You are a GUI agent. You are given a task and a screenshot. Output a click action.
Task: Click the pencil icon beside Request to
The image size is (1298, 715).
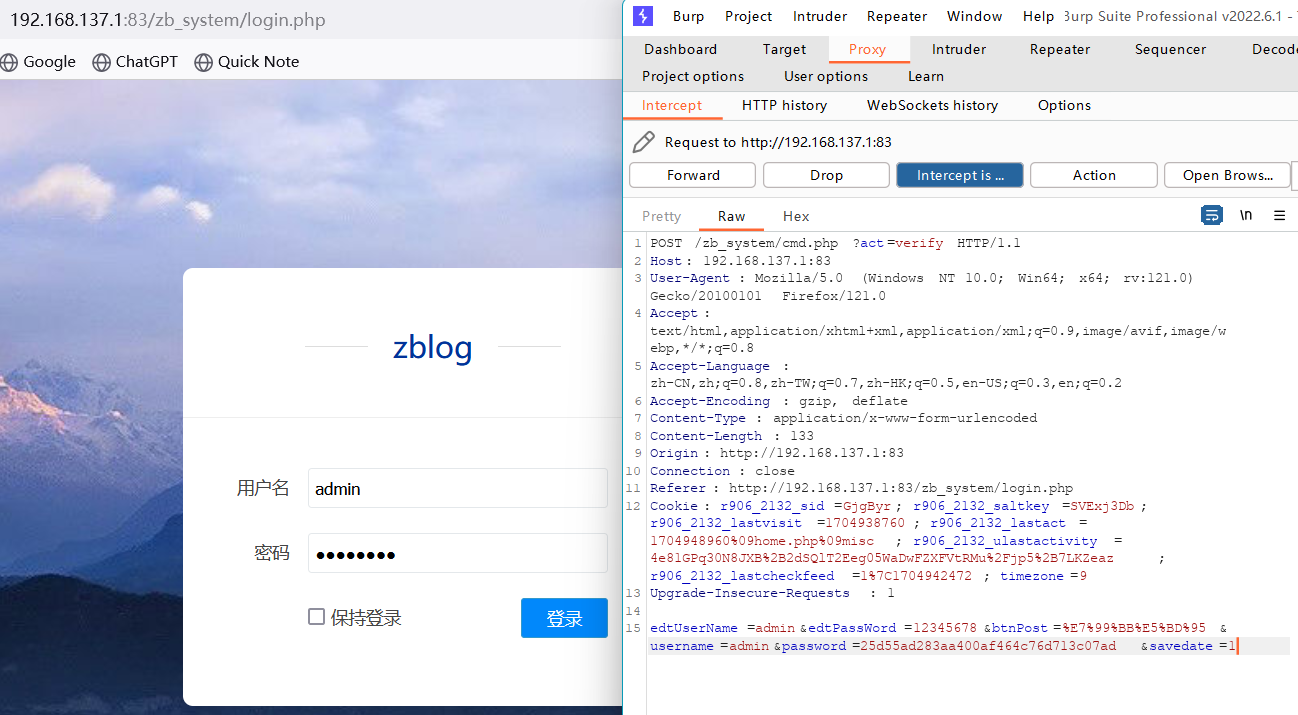(644, 142)
